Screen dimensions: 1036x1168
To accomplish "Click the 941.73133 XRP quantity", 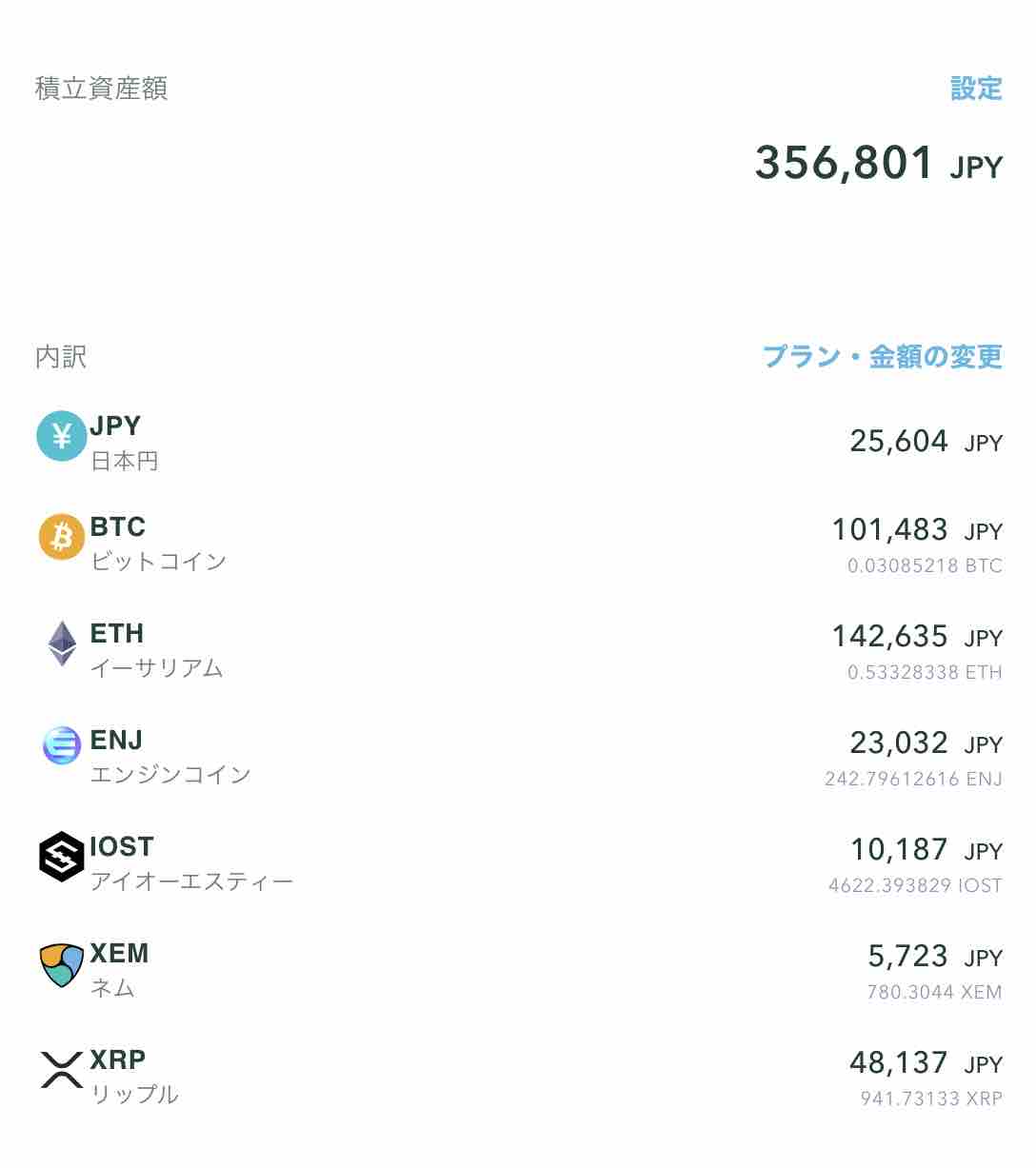I will 931,1099.
